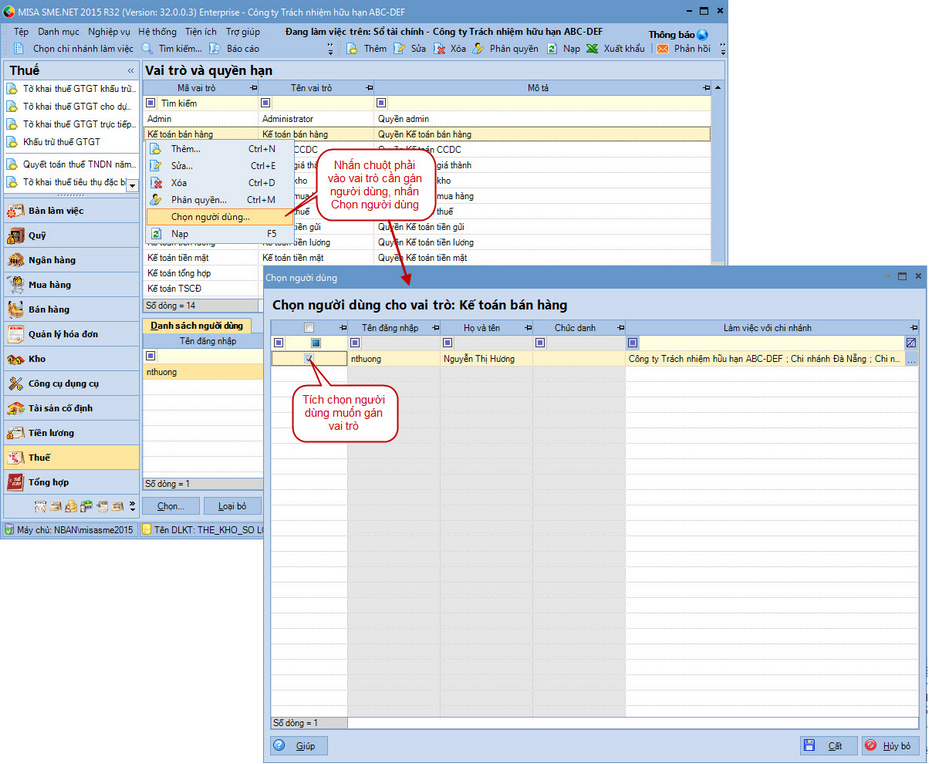Viewport: 929px width, 764px height.
Task: Click Chọn chi nhánh làm việc
Action: point(74,49)
